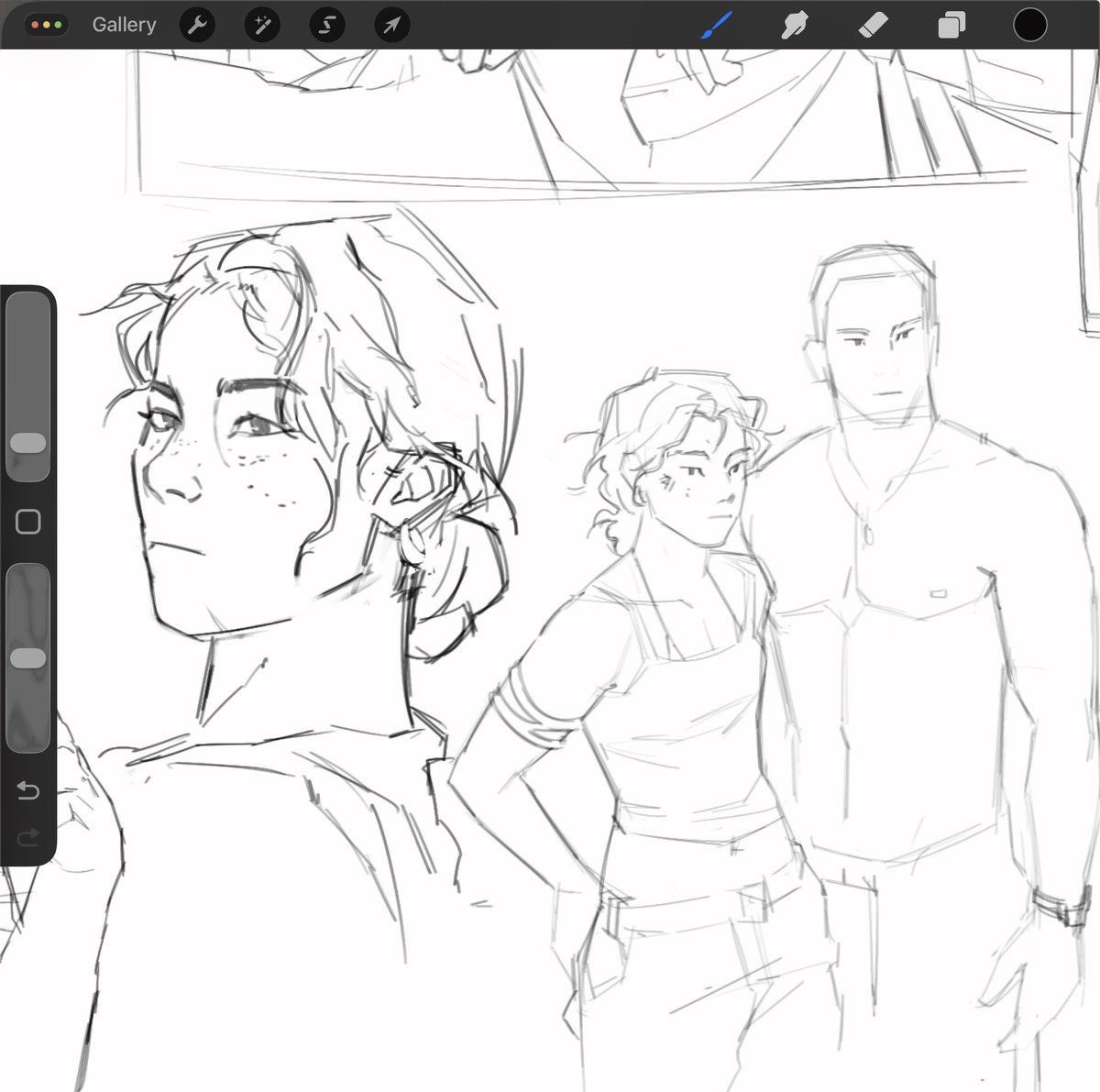Select the Smudge tool

pos(794,26)
